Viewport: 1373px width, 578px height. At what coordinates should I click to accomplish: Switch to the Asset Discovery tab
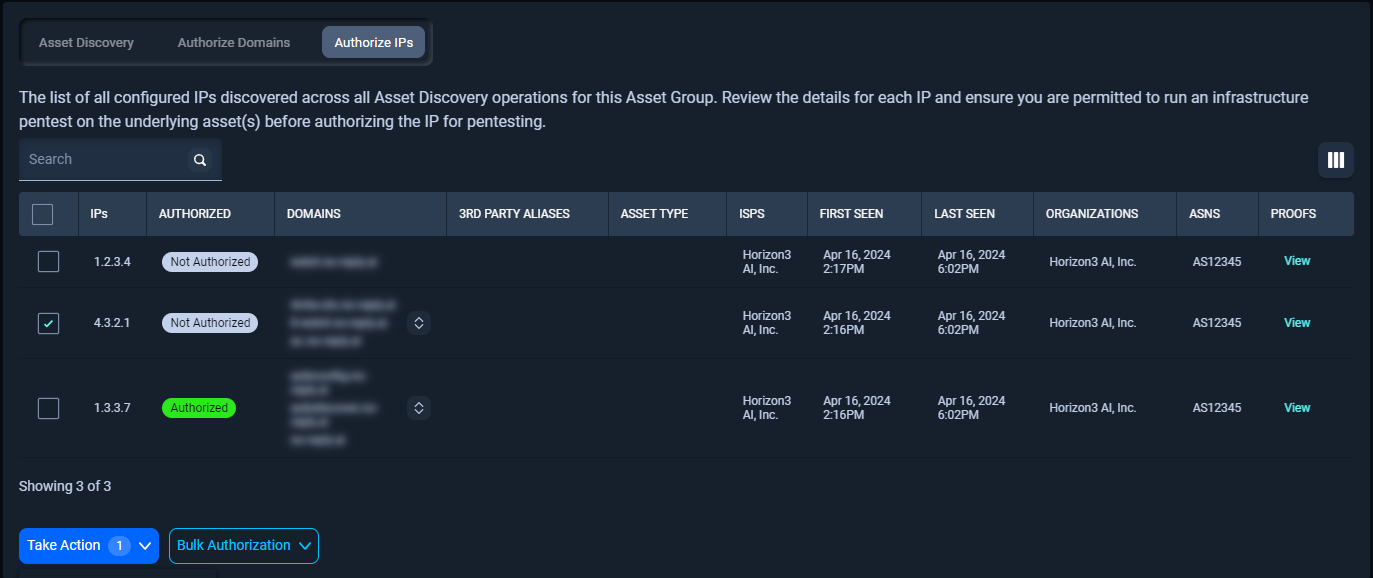pos(86,42)
